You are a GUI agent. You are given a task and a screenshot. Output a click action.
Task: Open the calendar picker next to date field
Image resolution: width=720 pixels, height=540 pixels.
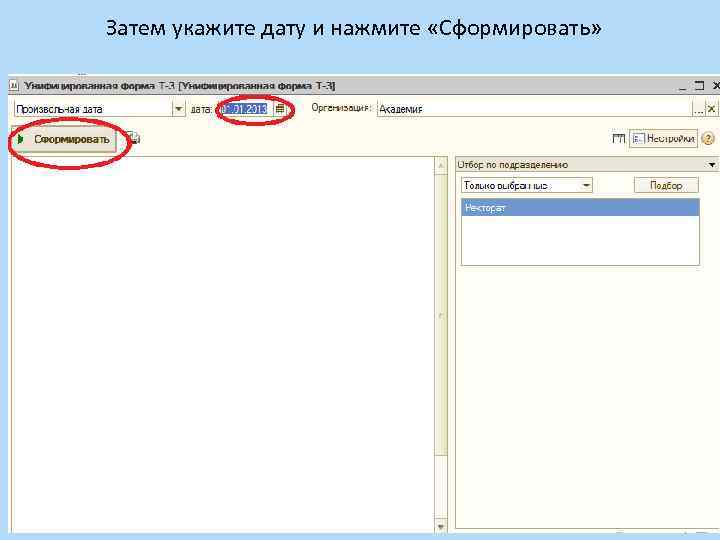(280, 109)
